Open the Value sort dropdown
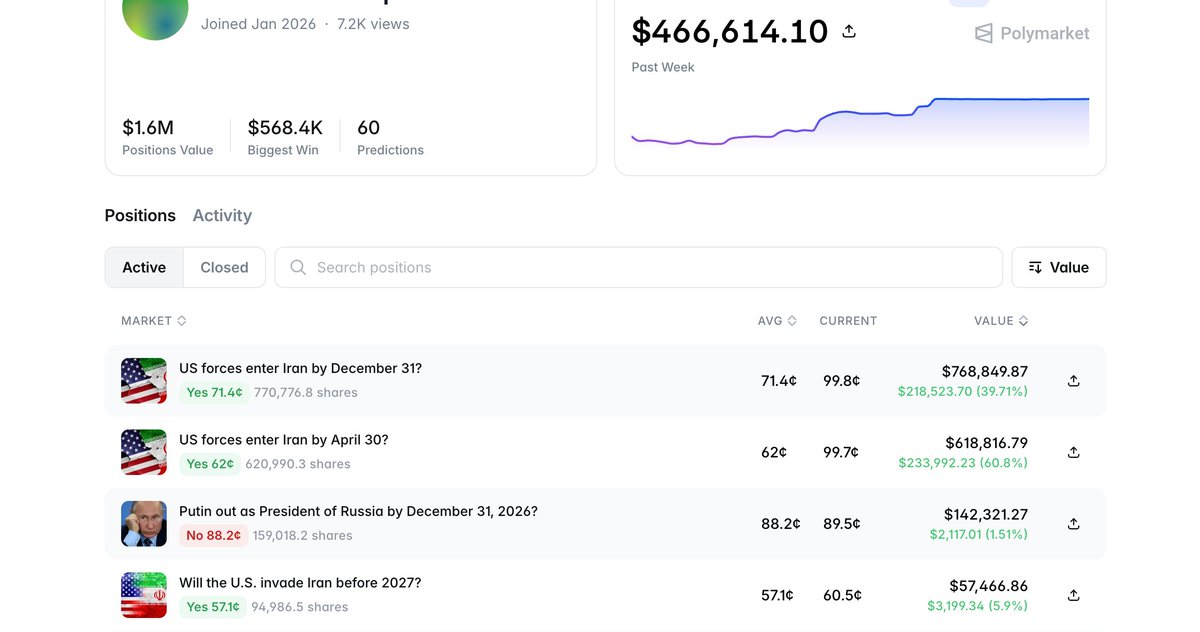Image resolution: width=1200 pixels, height=632 pixels. click(1058, 268)
